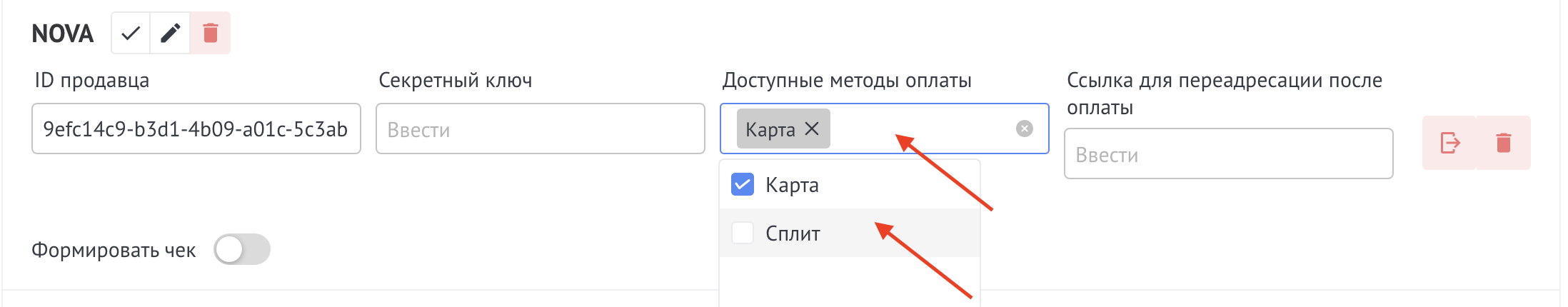Click the redirect link input field
1568x307 pixels.
coord(1229,153)
